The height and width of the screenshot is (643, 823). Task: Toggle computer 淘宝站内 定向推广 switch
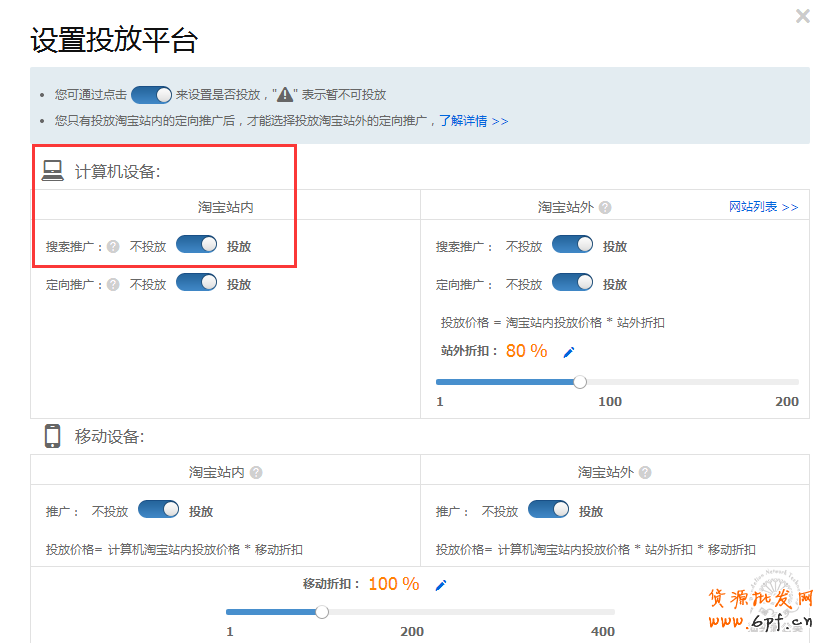[197, 283]
